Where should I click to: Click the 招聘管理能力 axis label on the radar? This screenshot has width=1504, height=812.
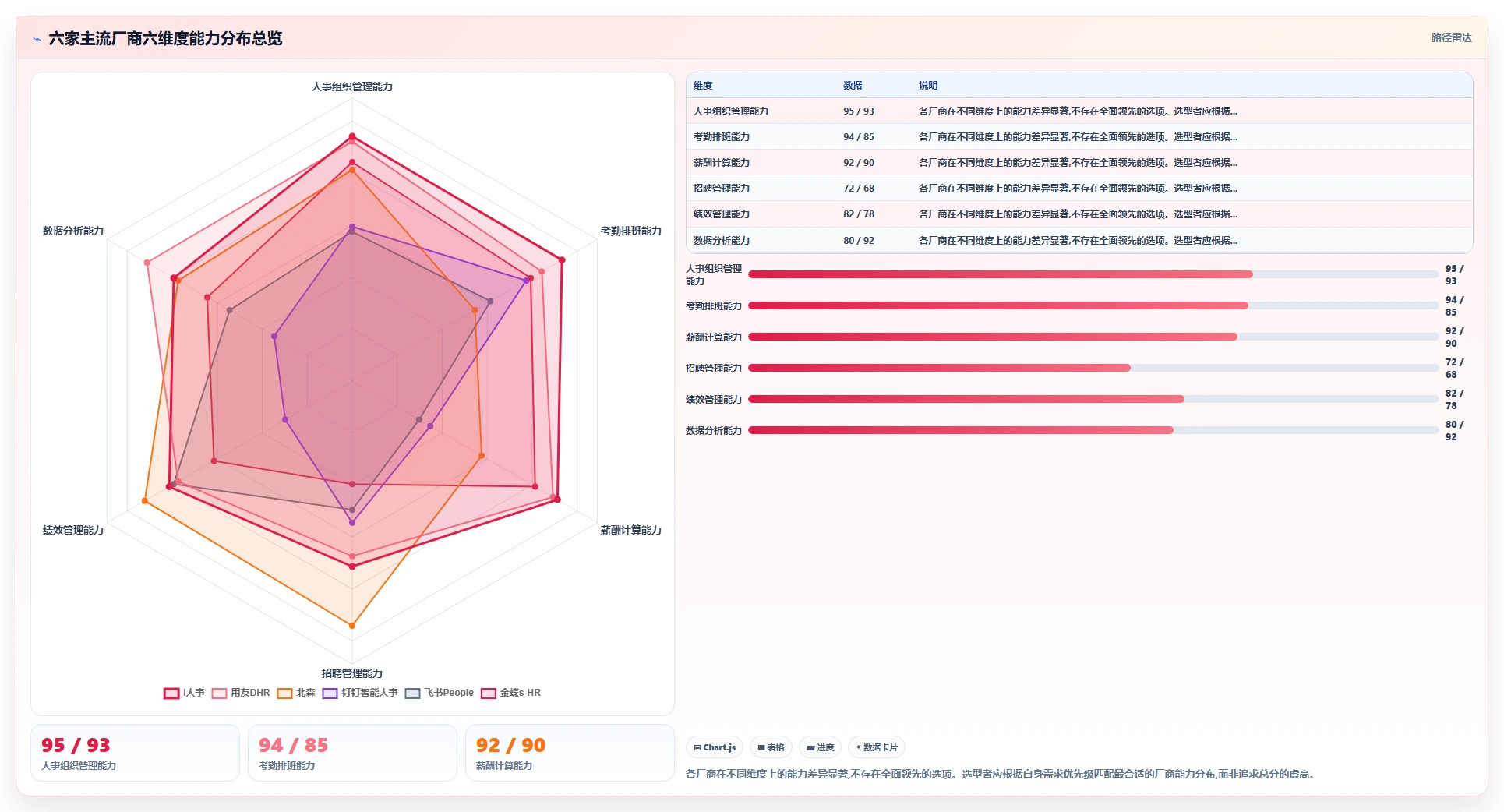click(x=352, y=673)
